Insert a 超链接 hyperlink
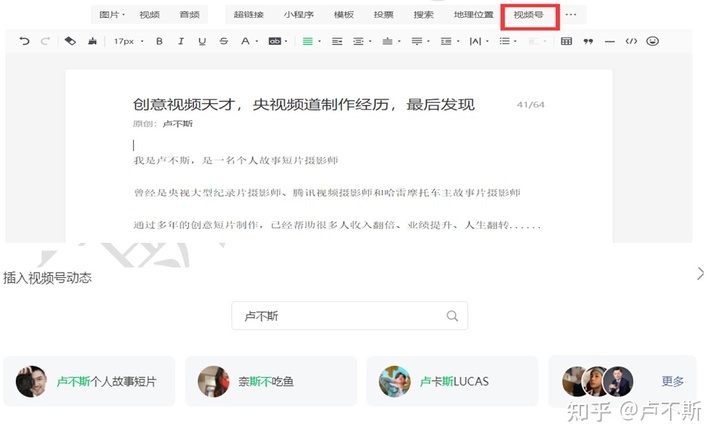This screenshot has width=720, height=440. coord(248,15)
